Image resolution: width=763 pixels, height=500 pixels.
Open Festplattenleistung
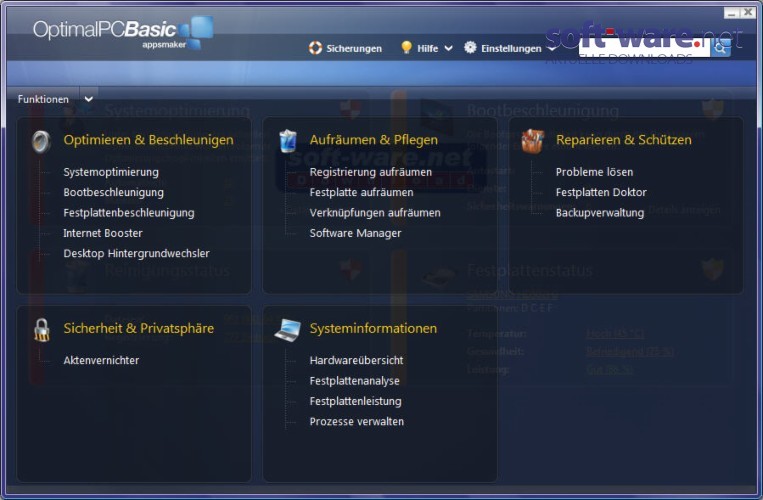click(355, 401)
